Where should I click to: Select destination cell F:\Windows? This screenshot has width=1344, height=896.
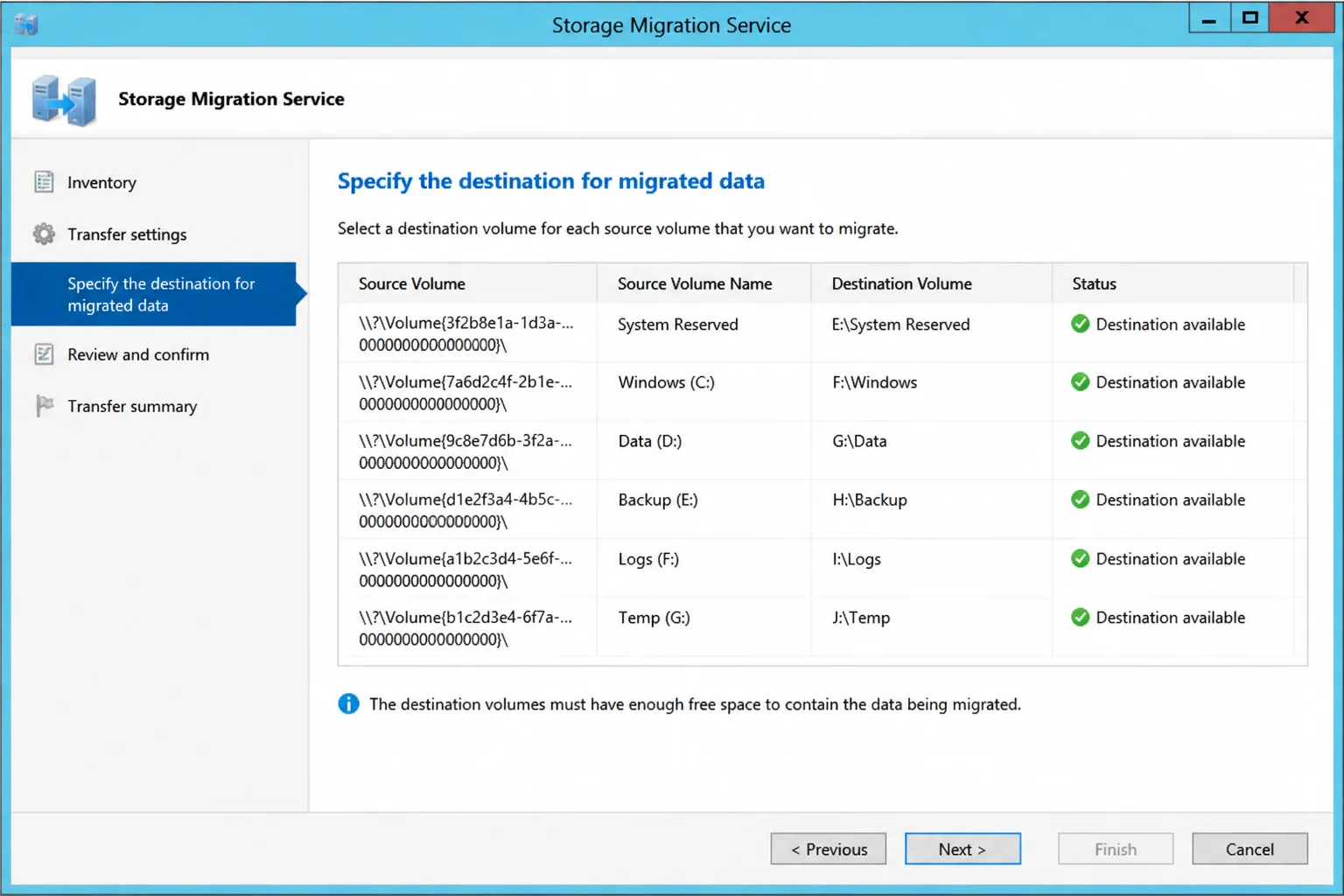[x=932, y=391]
